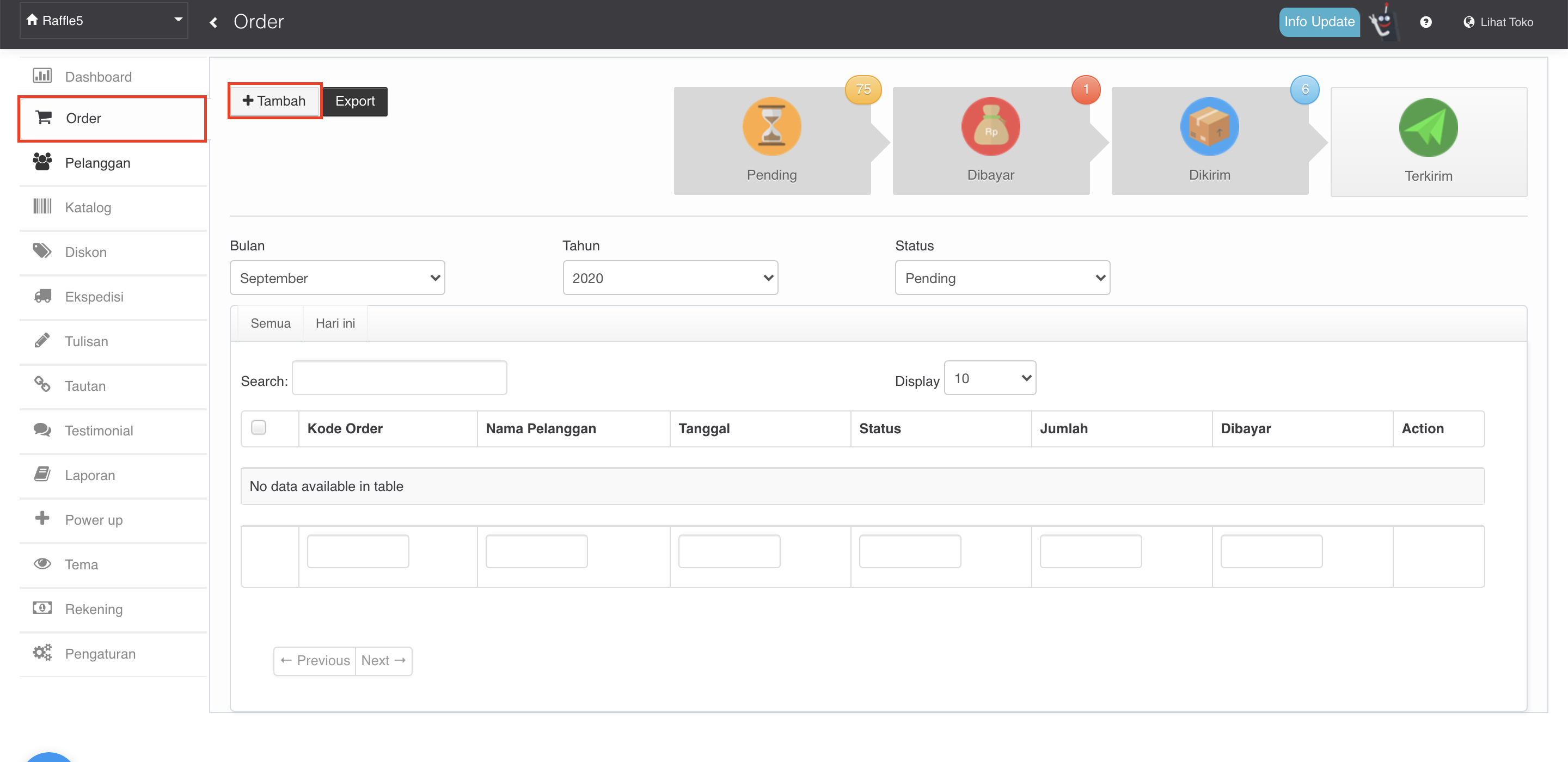This screenshot has width=1568, height=762.
Task: Switch to the Semua tab
Action: 270,323
